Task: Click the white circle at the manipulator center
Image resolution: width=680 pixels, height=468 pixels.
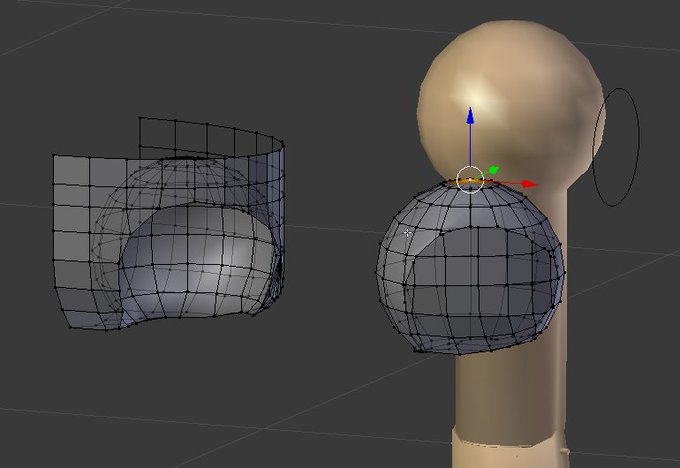Action: [470, 179]
